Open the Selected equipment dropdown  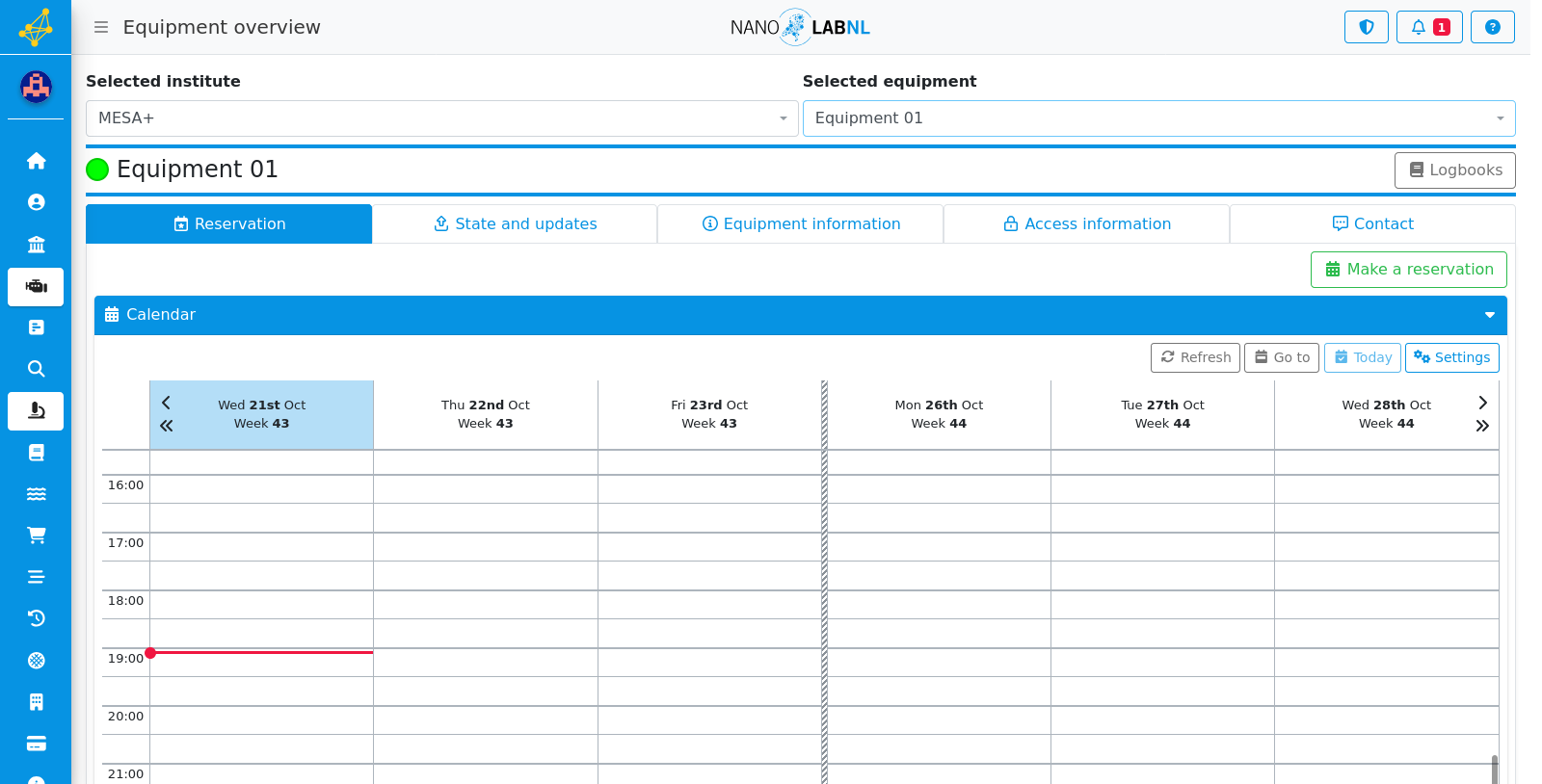1158,118
